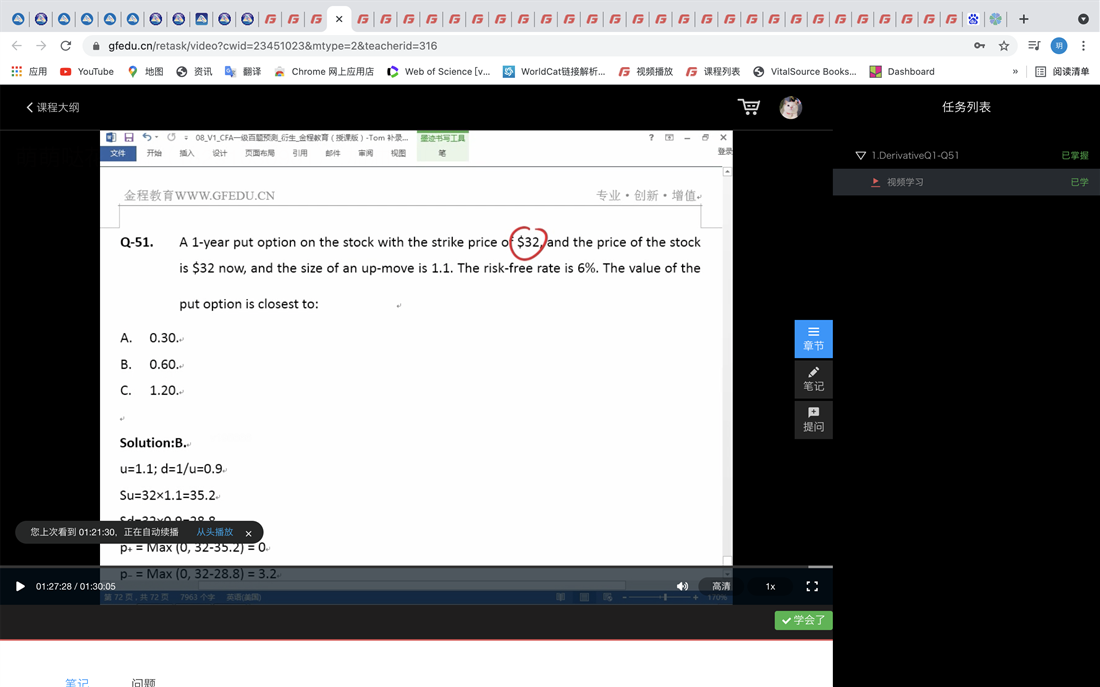The height and width of the screenshot is (687, 1100).
Task: Collapse the 1.DerivativeQ1-Q51 section
Action: (861, 156)
